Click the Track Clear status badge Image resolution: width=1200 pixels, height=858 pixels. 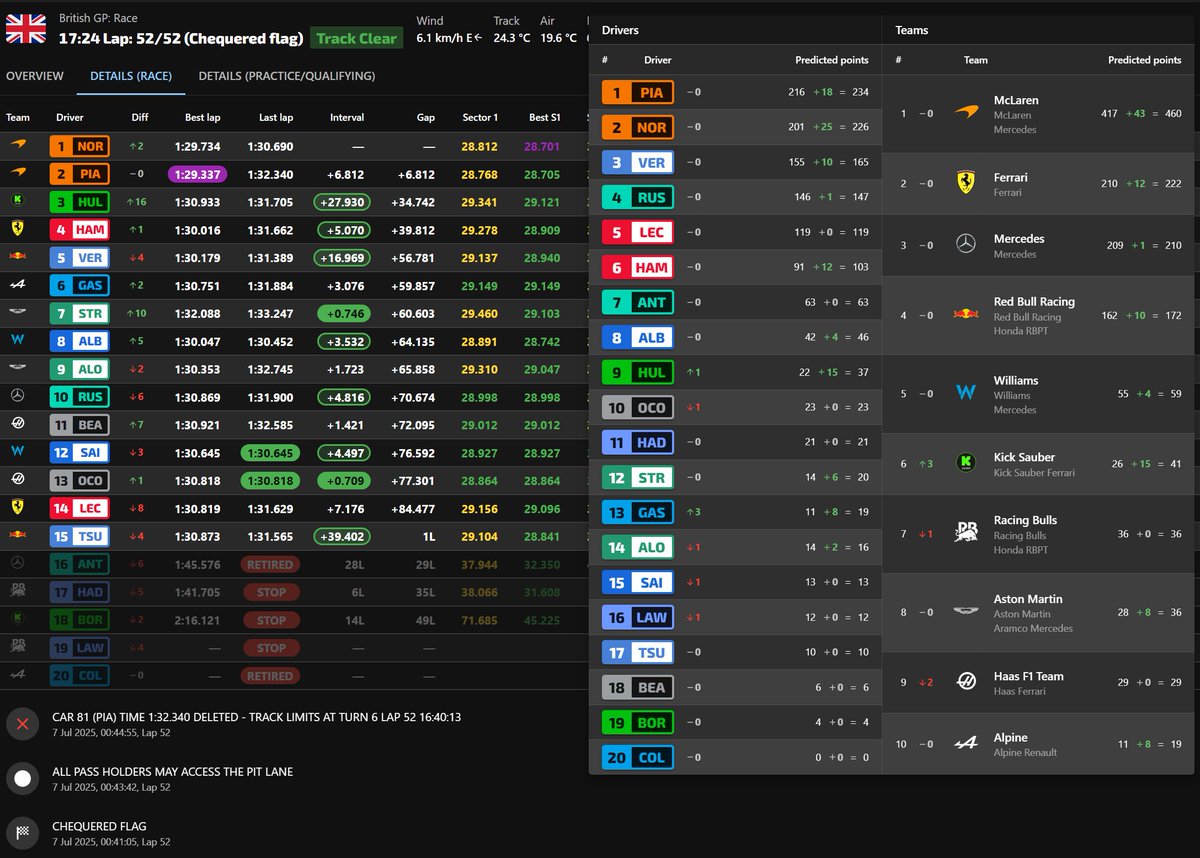(357, 39)
